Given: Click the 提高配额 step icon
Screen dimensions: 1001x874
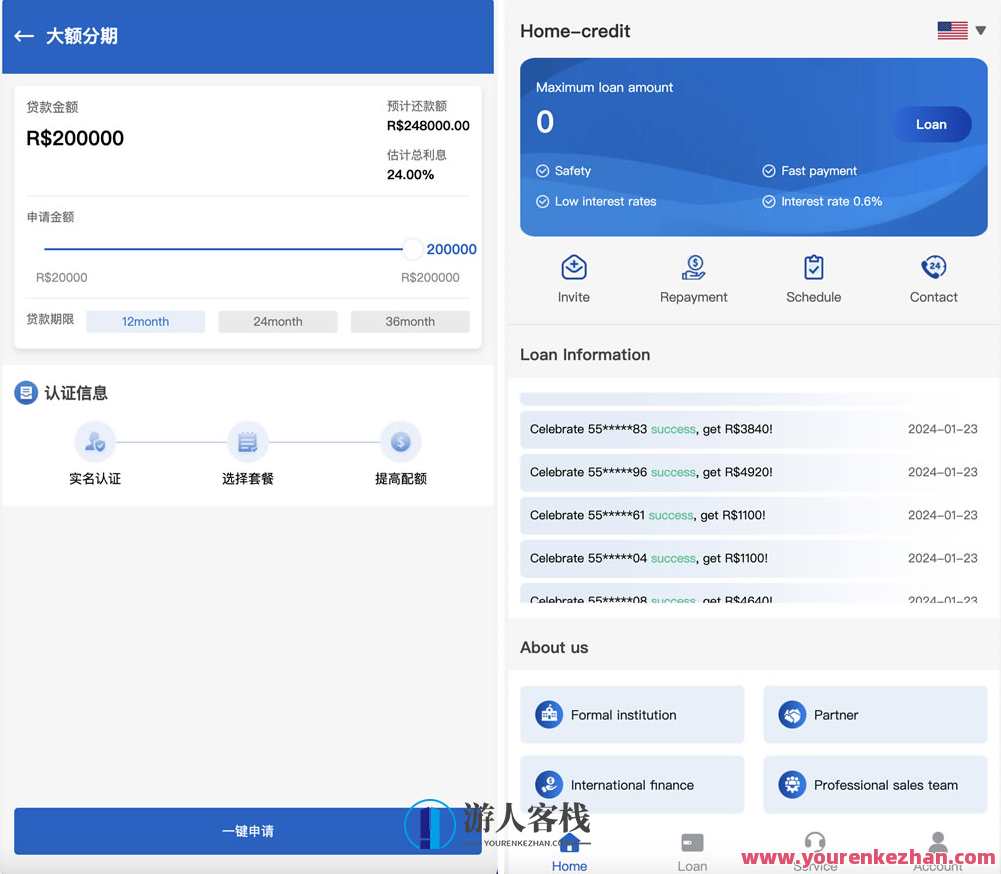Looking at the screenshot, I should 400,442.
